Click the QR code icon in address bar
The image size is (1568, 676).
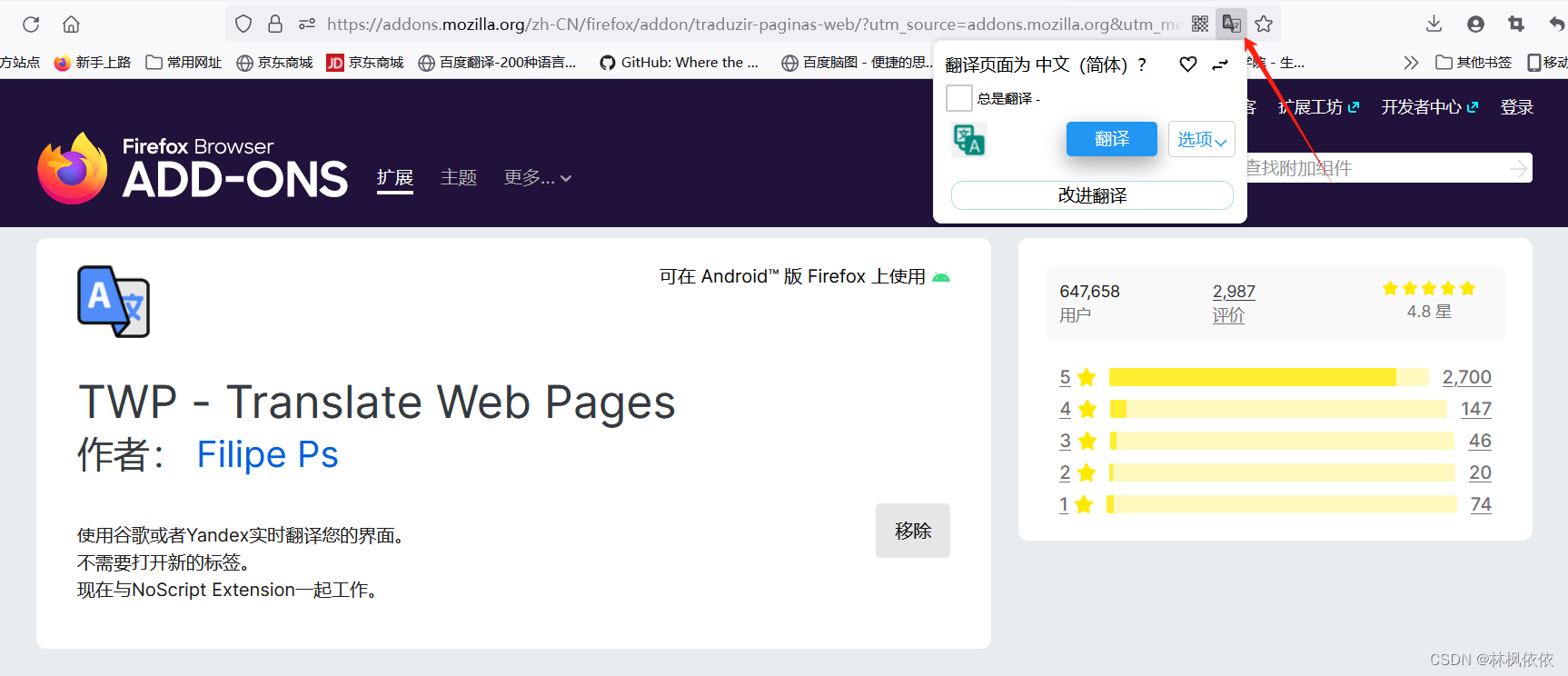(1200, 25)
